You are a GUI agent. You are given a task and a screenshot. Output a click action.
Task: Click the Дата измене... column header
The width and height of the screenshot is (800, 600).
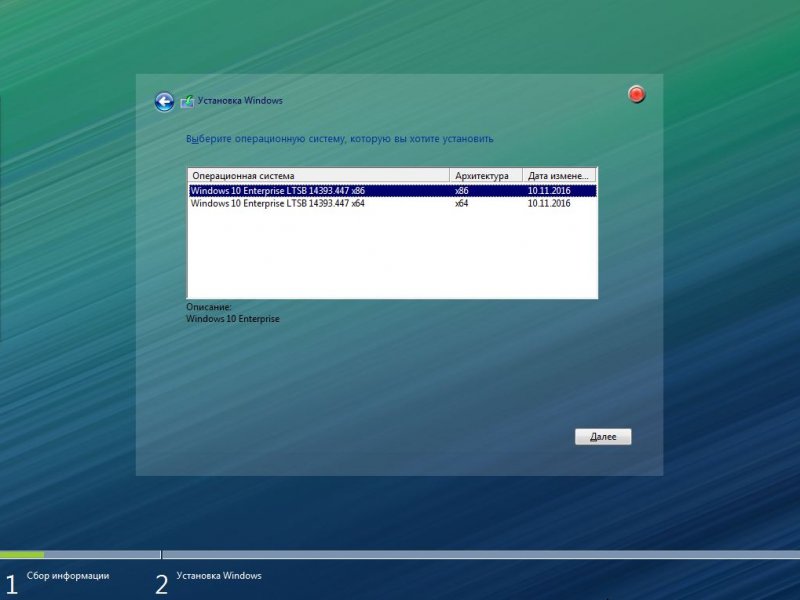(559, 175)
